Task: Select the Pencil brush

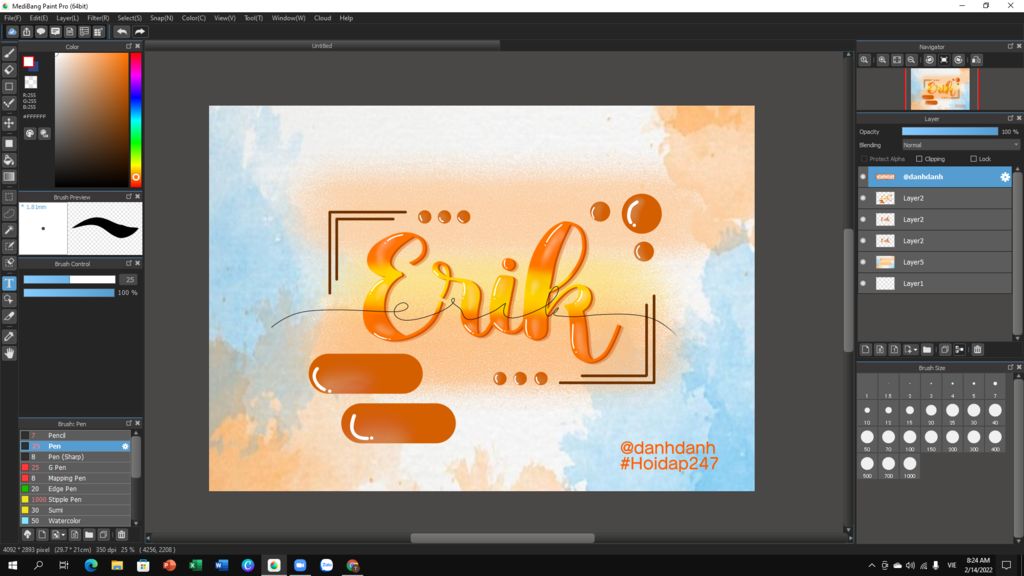Action: (75, 436)
